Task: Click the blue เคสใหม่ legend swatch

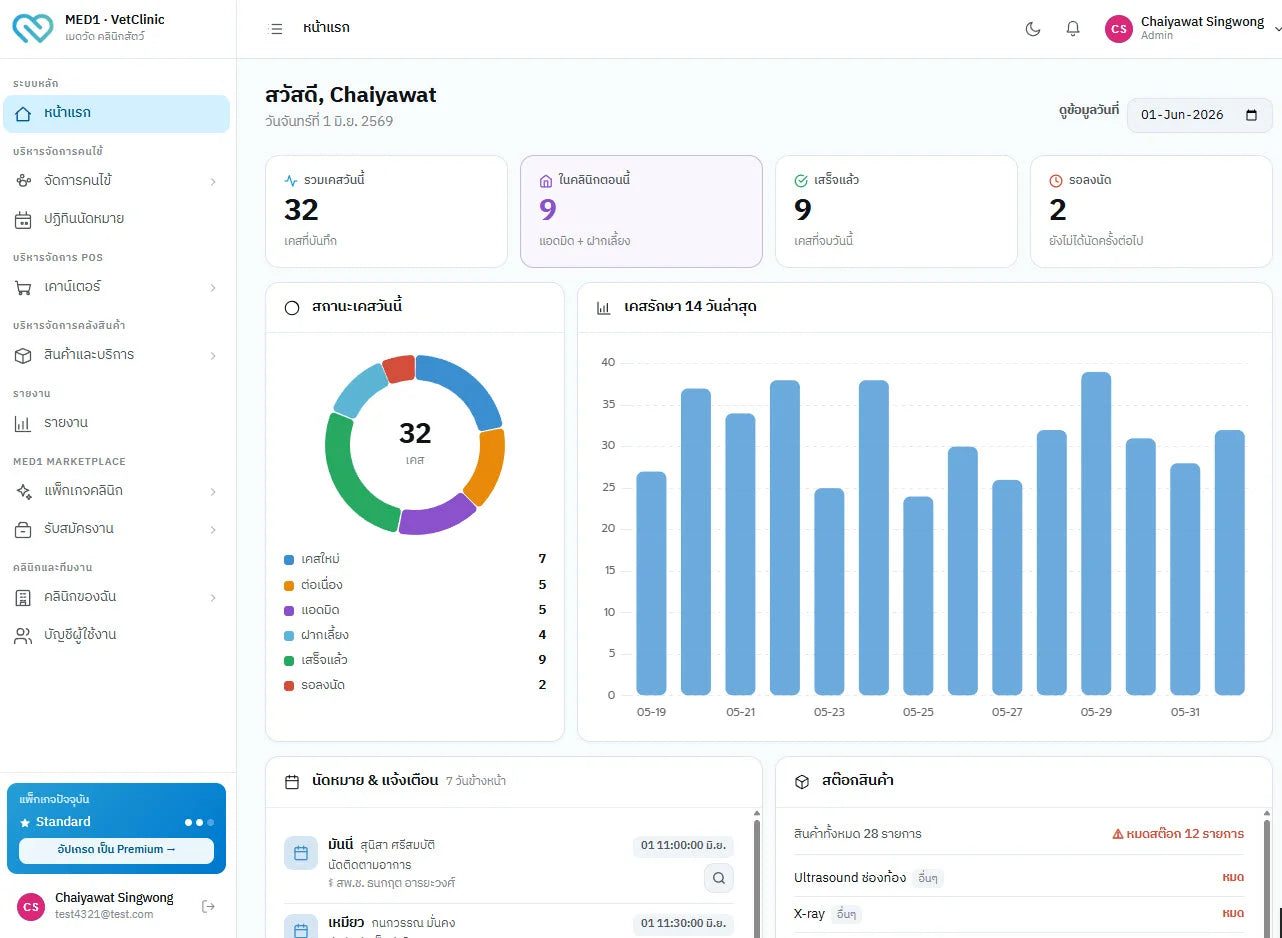Action: [289, 560]
